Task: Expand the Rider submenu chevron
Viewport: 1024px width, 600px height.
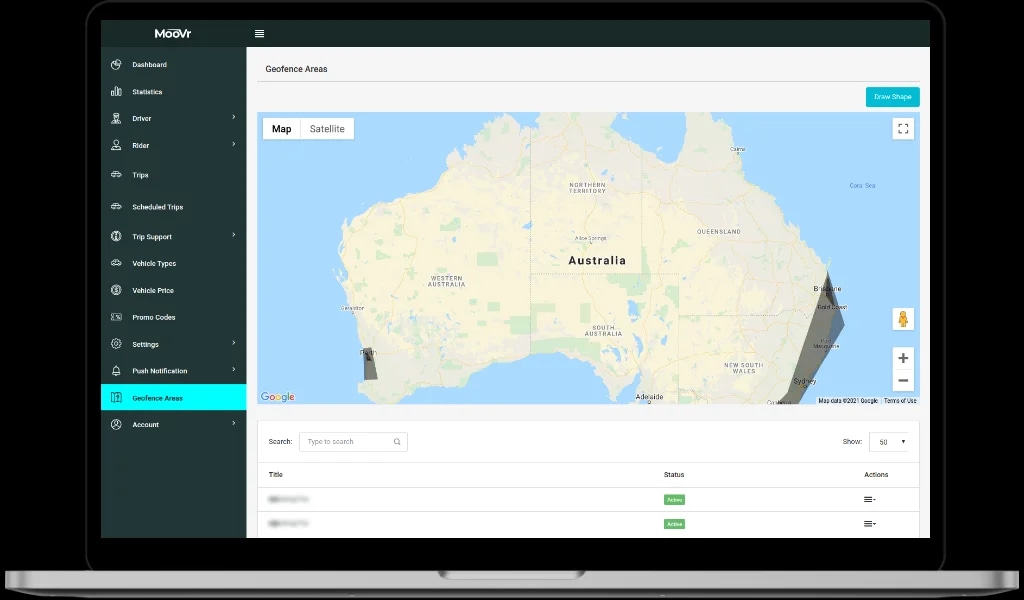Action: coord(234,144)
